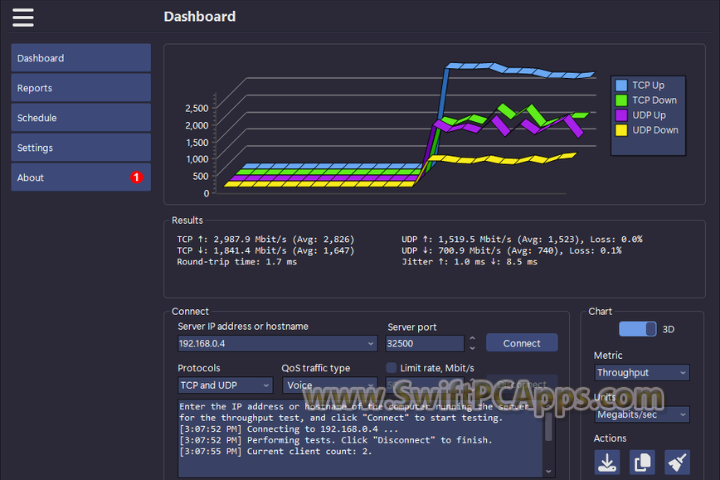Click the 'Round-trip time: 1.7 ms' text
Image resolution: width=720 pixels, height=480 pixels.
click(237, 262)
